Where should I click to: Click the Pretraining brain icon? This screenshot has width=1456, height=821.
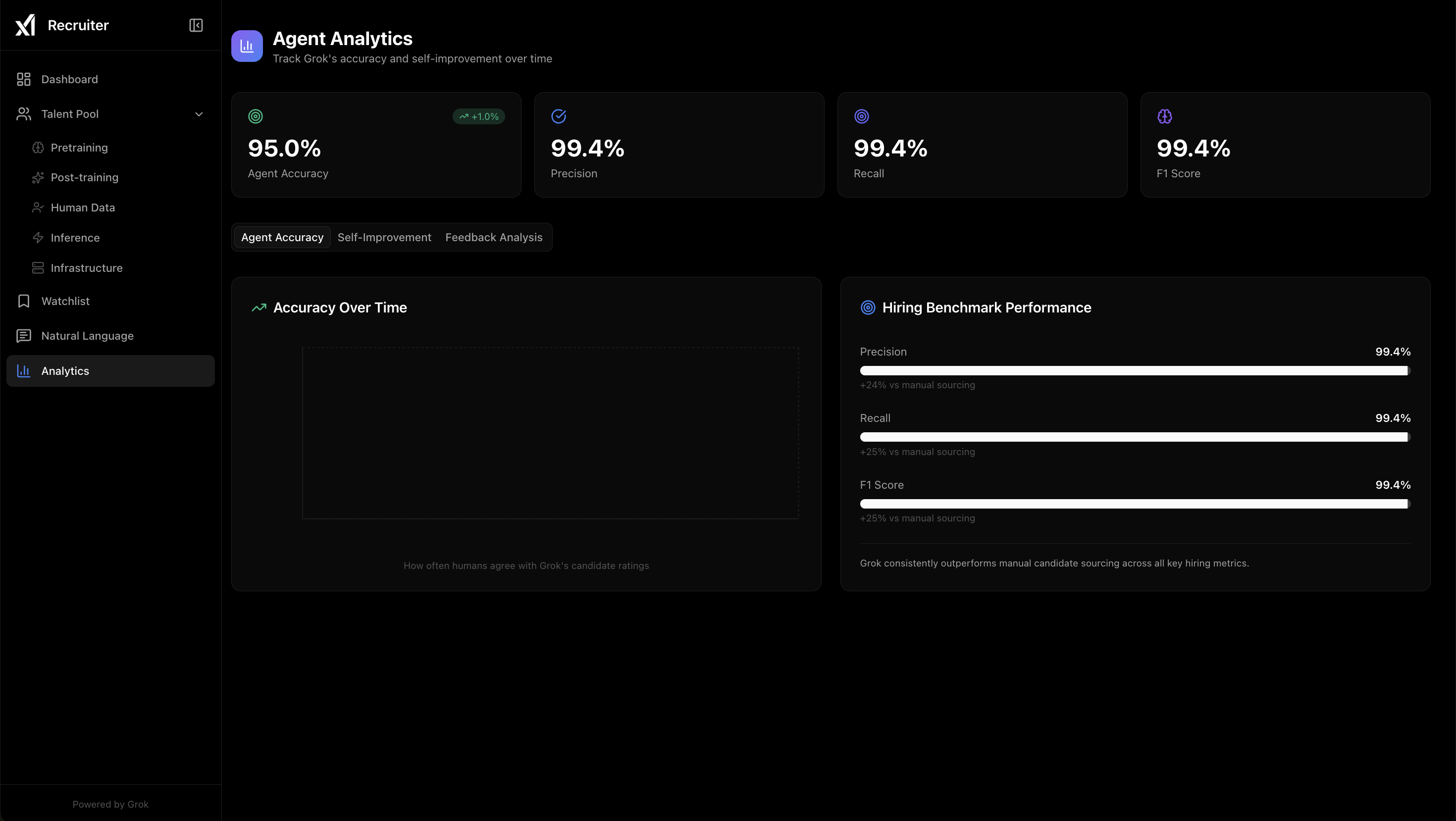click(x=38, y=148)
